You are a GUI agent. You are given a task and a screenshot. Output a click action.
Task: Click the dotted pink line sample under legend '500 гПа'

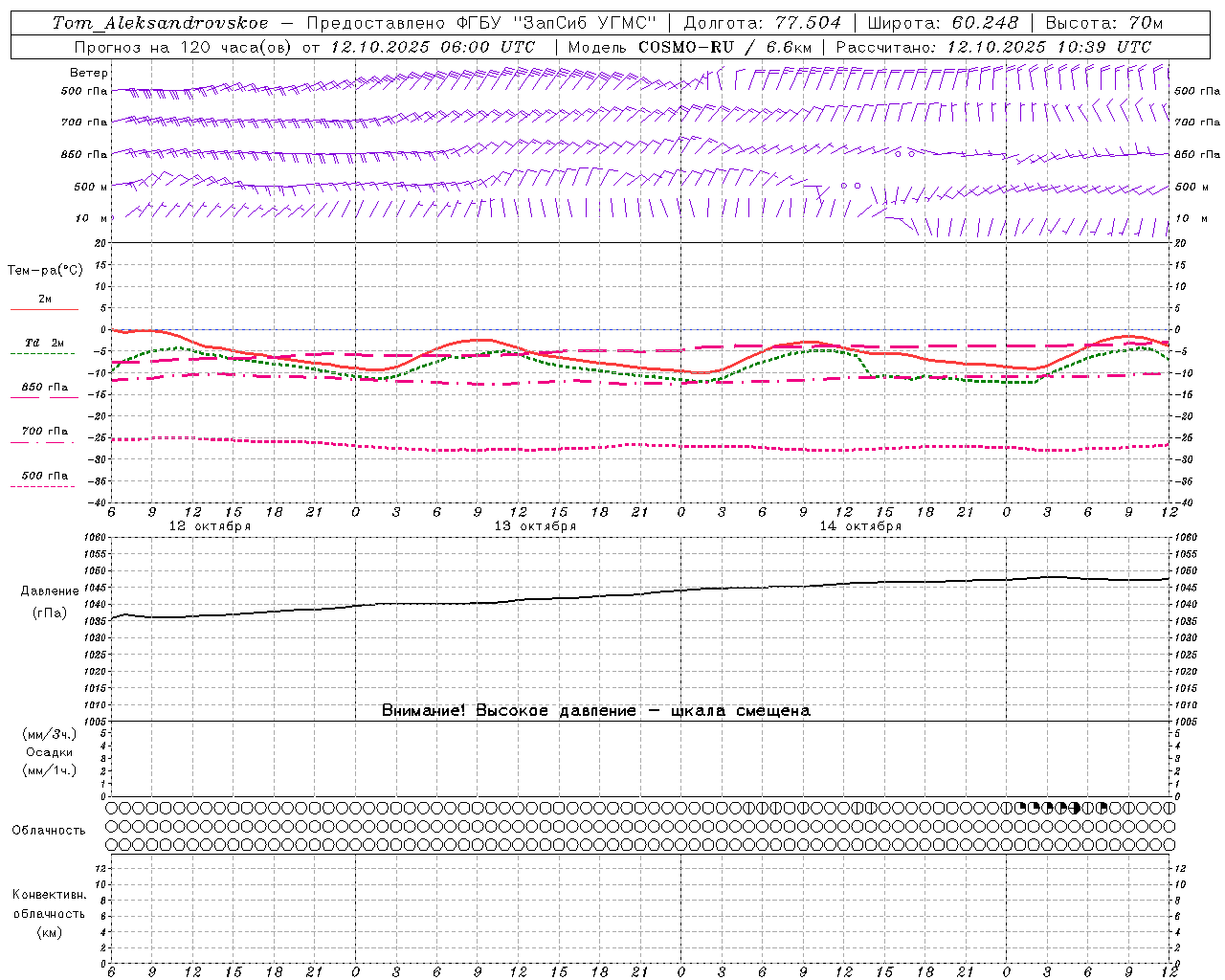point(43,486)
